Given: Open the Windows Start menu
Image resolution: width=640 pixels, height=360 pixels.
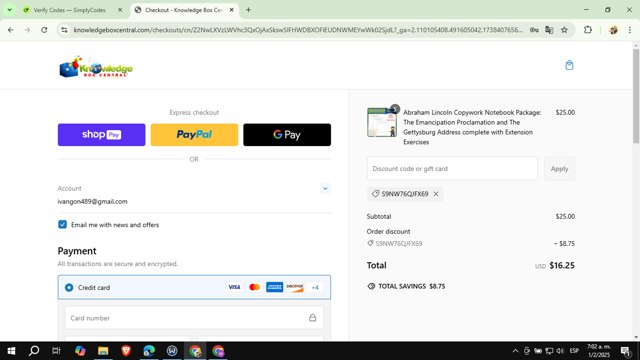Looking at the screenshot, I should [x=11, y=351].
